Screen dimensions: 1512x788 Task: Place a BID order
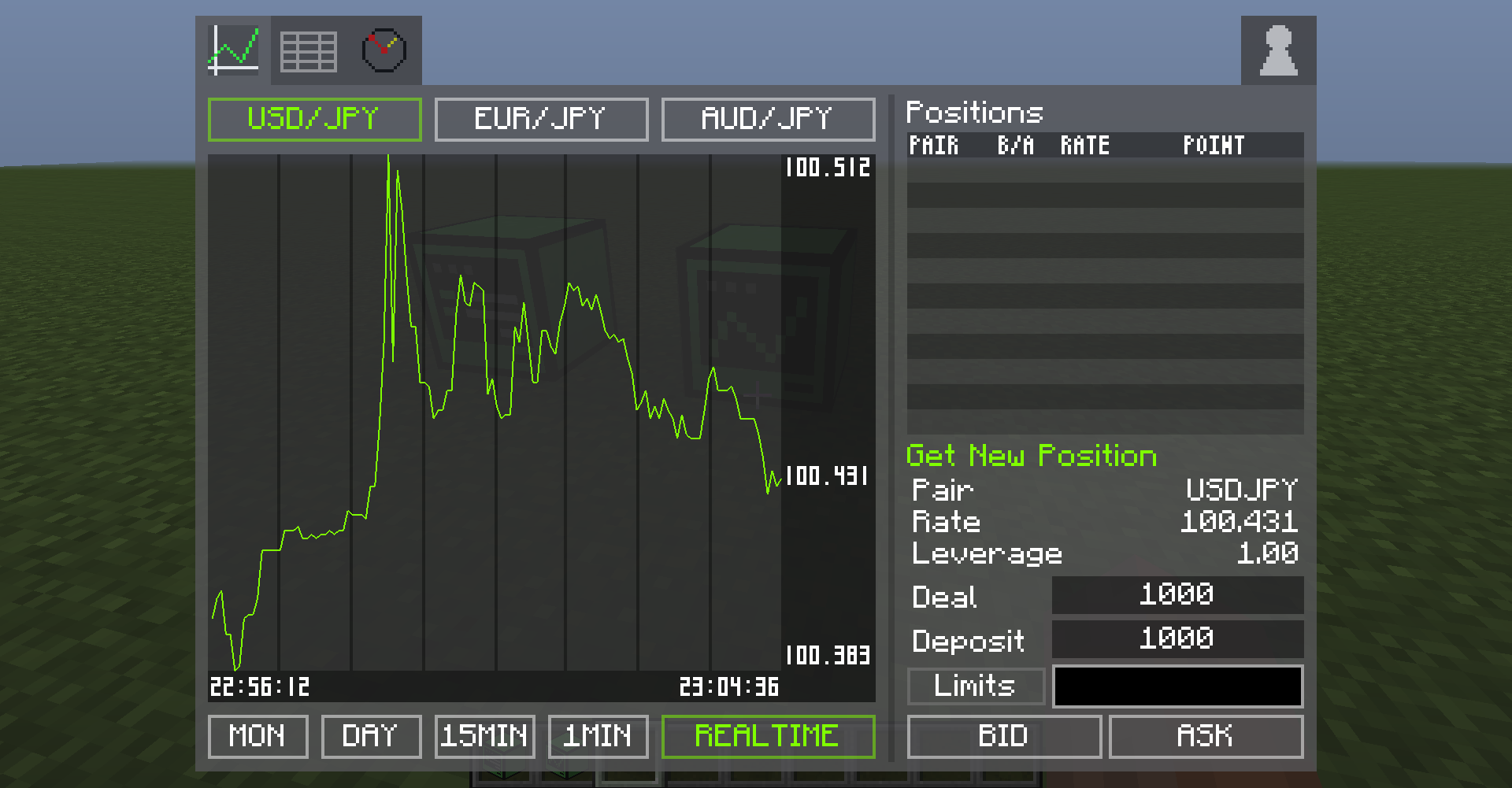click(x=1004, y=737)
